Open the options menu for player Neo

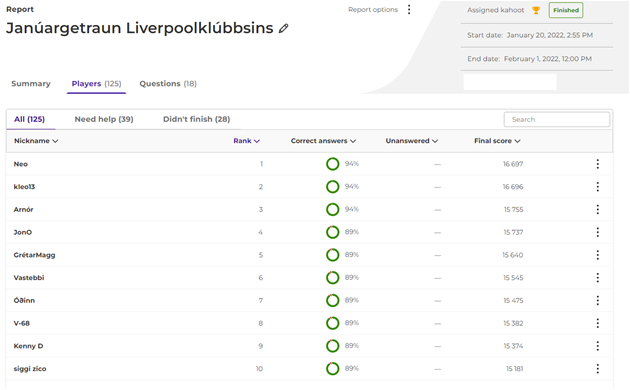click(597, 164)
